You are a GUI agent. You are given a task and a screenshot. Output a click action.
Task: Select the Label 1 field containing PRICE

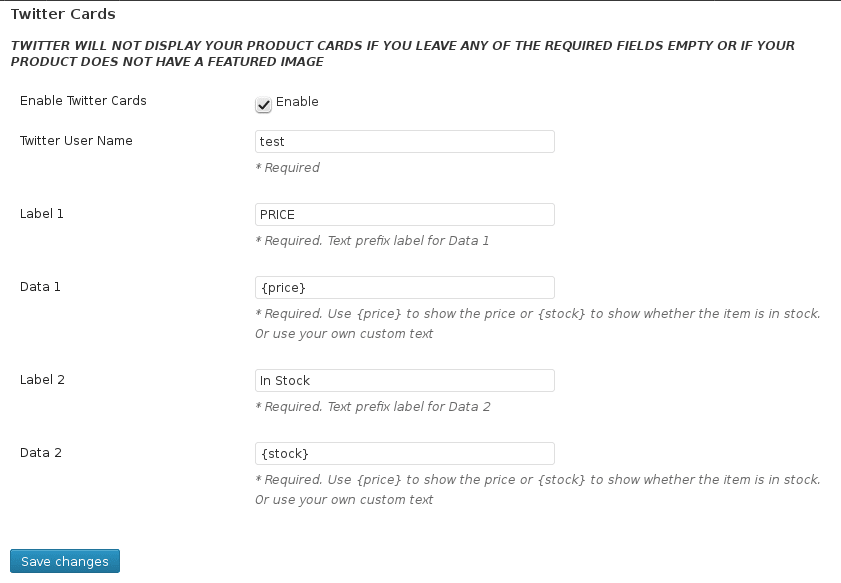click(x=405, y=215)
